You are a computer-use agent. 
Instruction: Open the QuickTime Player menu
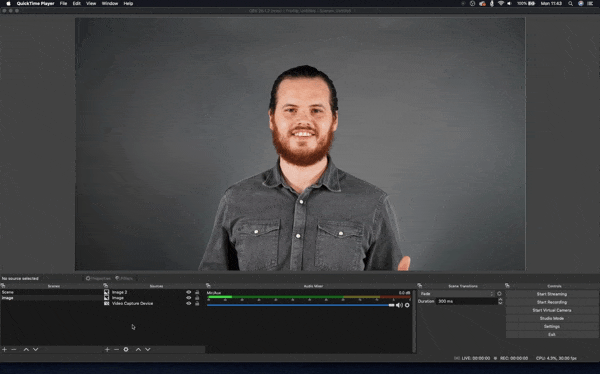point(36,3)
